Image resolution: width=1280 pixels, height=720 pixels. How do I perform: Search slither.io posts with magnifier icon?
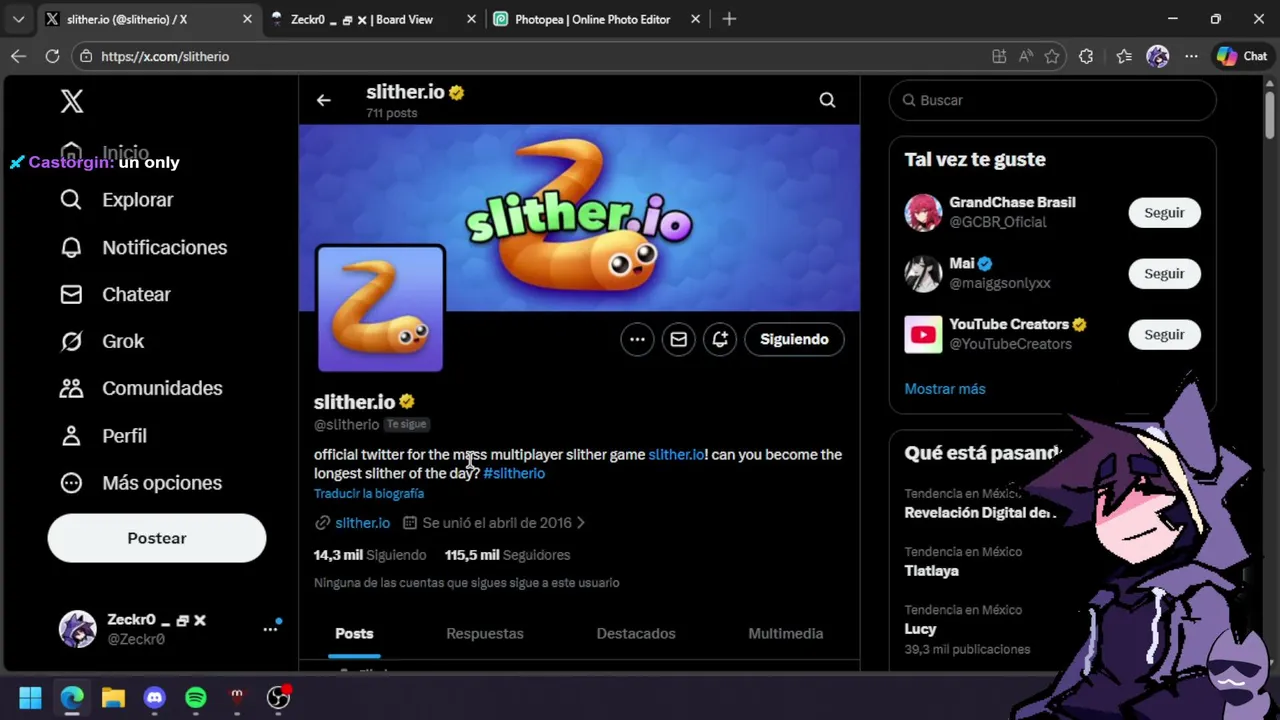point(827,100)
